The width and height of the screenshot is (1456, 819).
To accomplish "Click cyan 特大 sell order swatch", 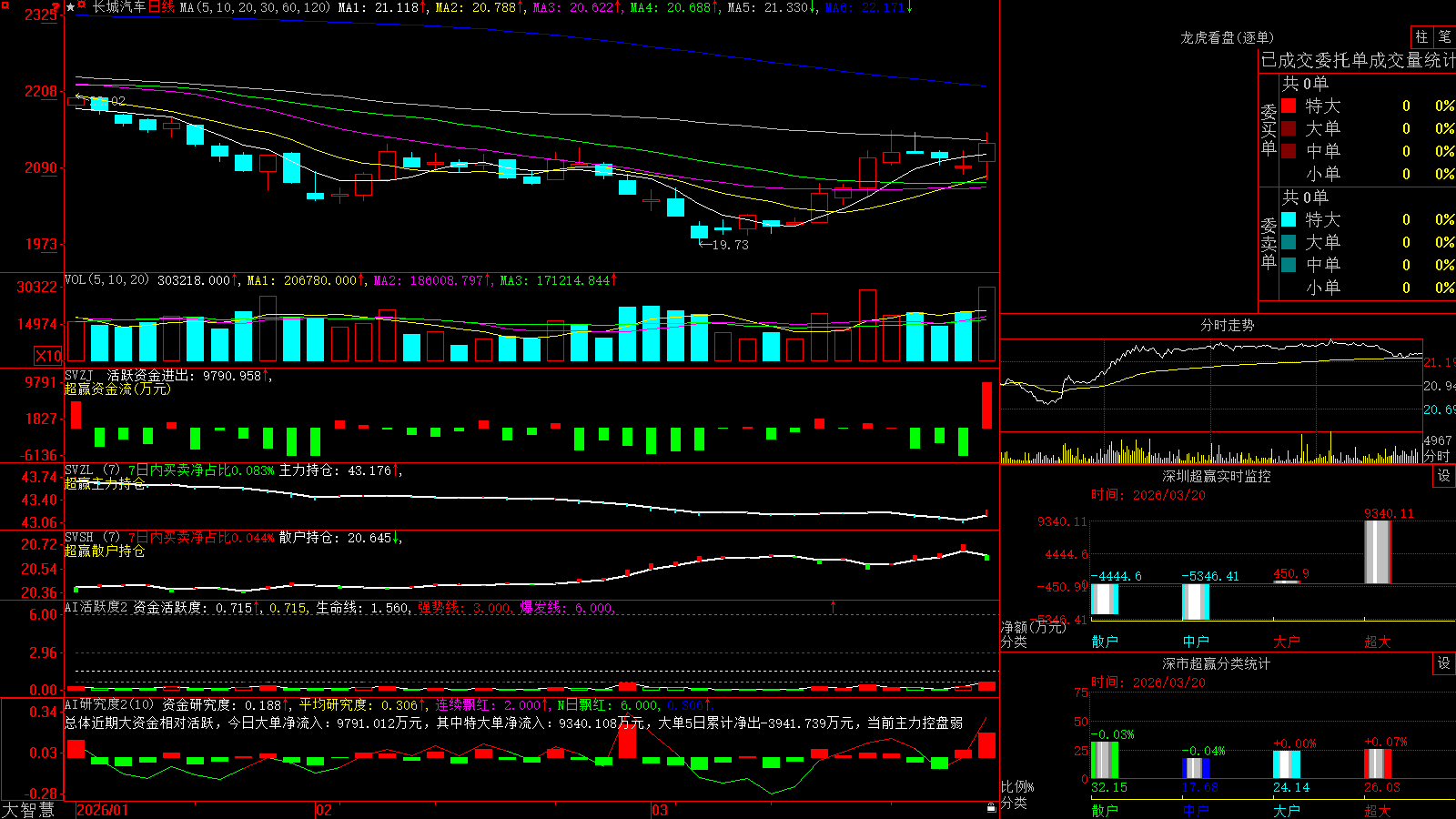I will [1289, 219].
